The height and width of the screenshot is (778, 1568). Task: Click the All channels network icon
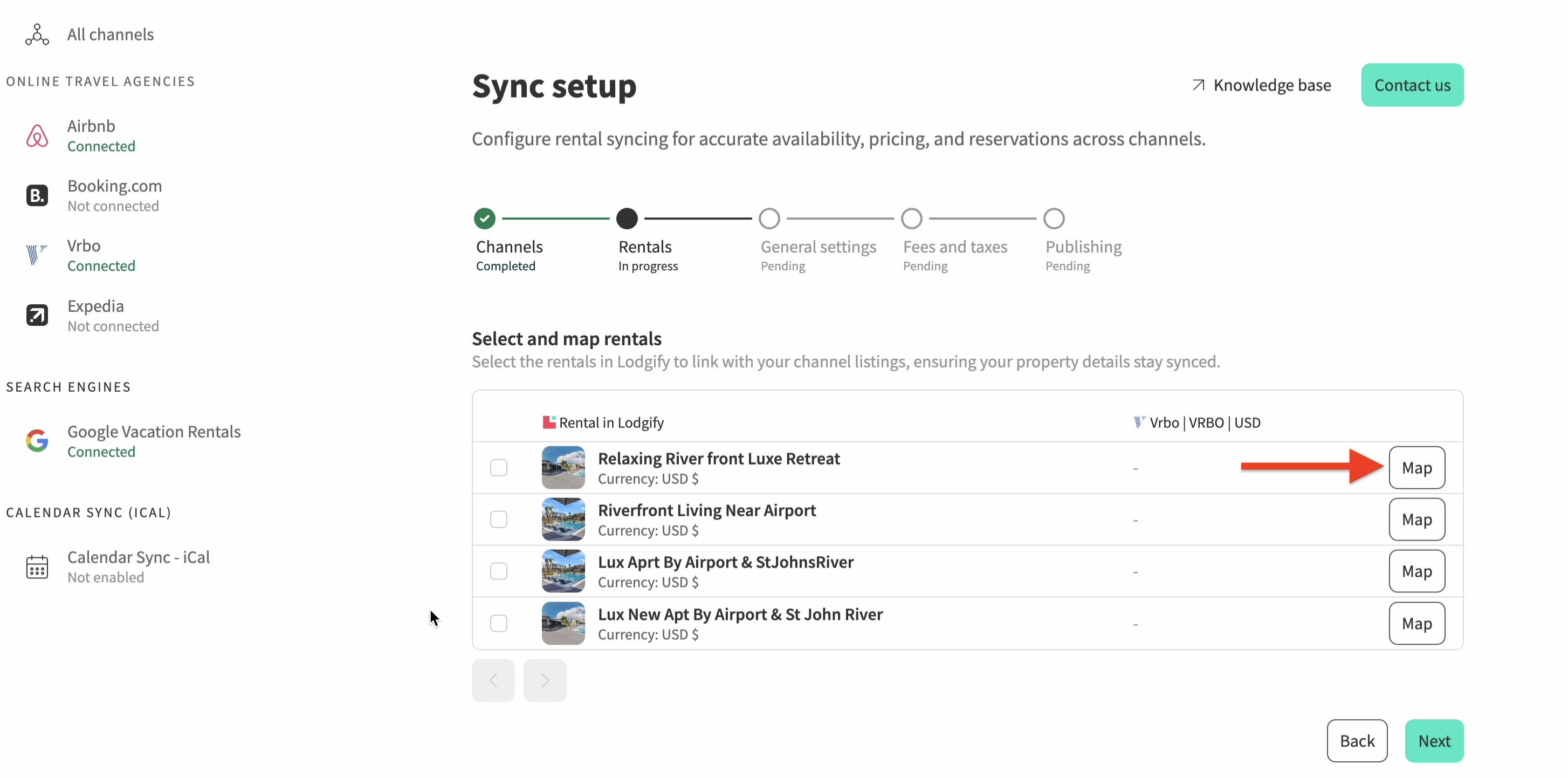(x=37, y=35)
